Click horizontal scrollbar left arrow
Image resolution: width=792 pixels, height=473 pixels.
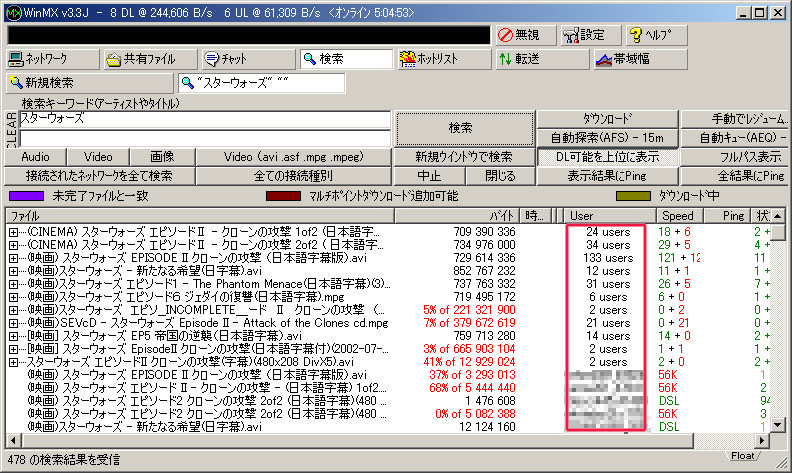[x=13, y=440]
